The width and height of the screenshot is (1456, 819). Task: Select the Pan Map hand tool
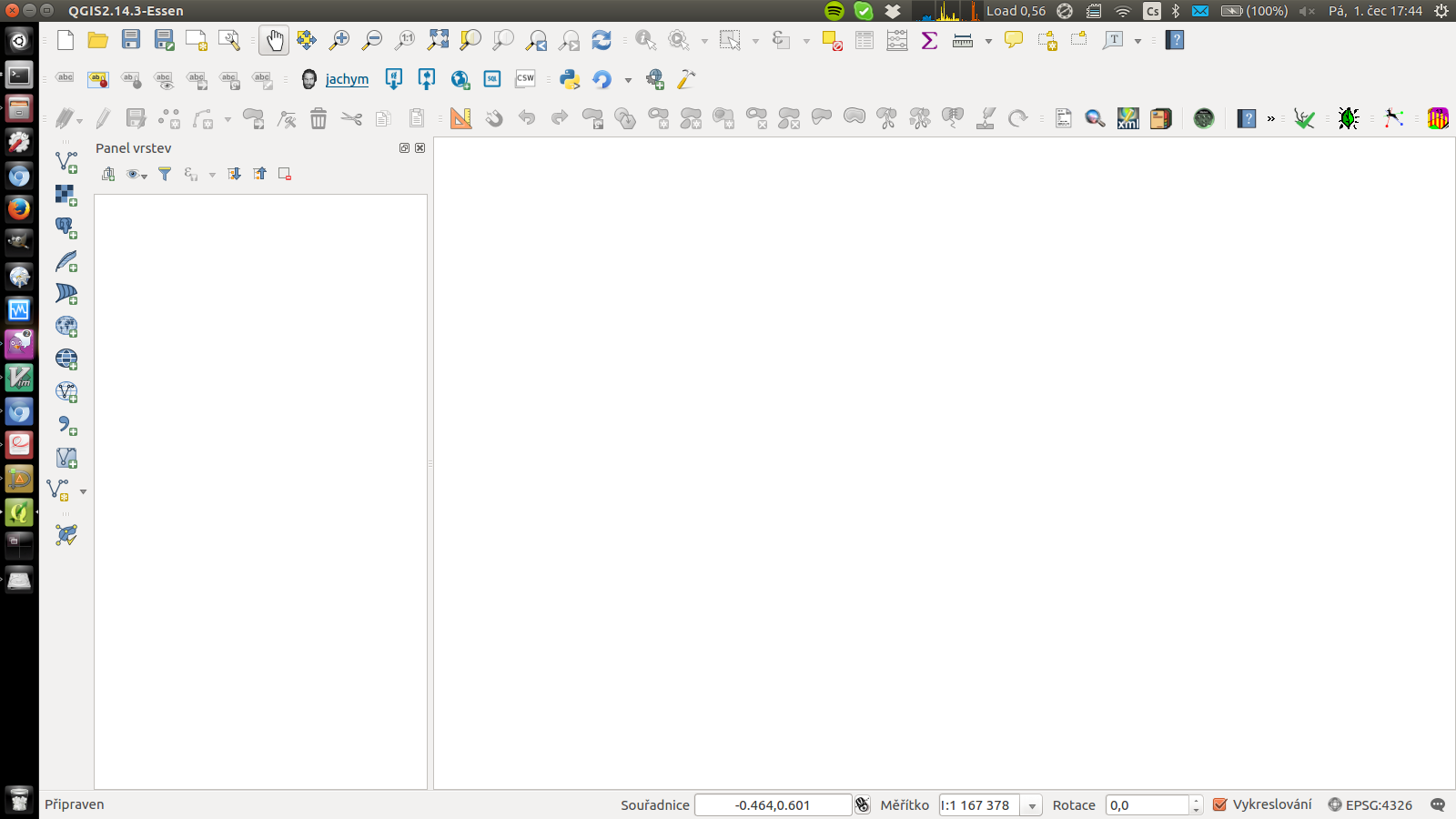pyautogui.click(x=274, y=40)
